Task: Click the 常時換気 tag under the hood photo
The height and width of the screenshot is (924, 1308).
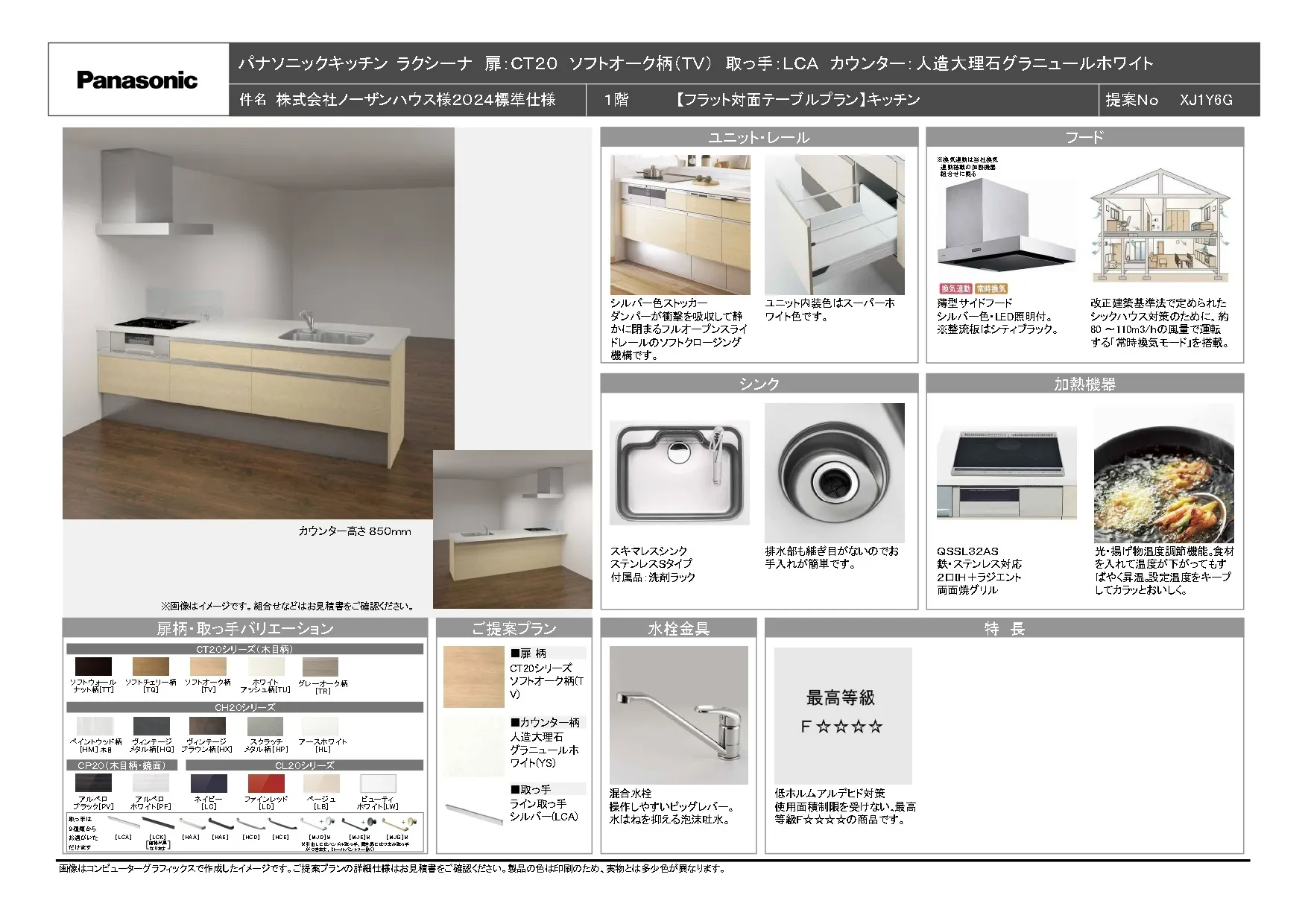Action: click(x=991, y=288)
